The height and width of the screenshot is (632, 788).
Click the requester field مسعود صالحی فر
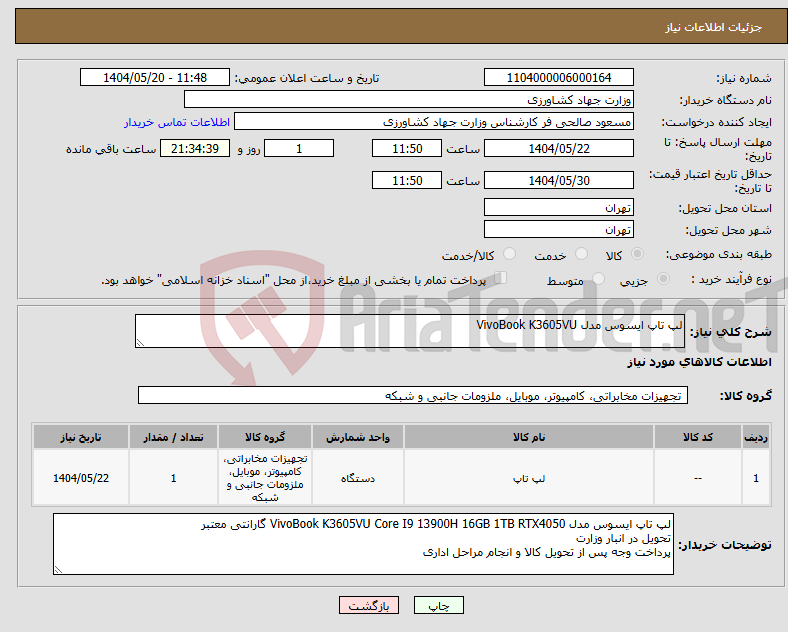[x=434, y=122]
